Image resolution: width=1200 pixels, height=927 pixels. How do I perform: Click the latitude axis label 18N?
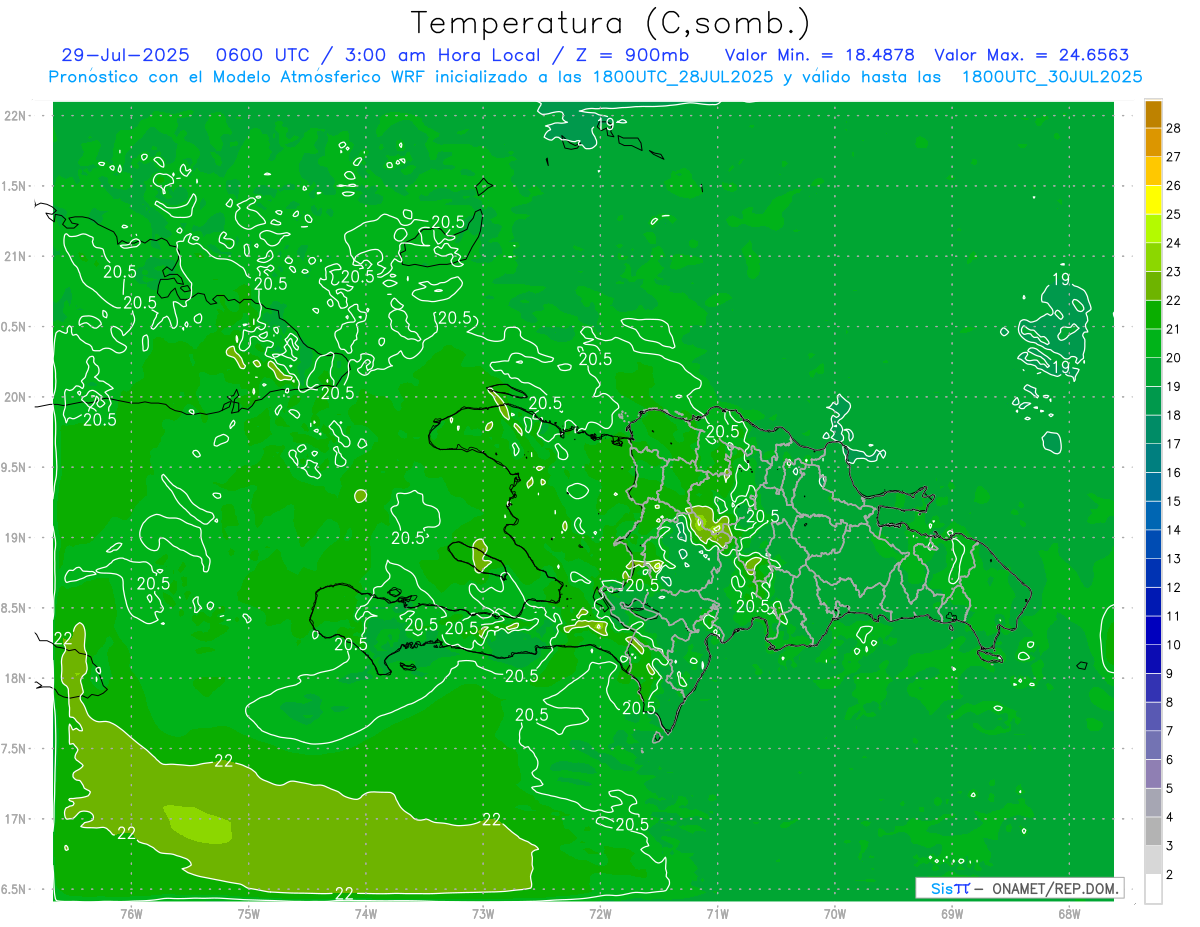[x=16, y=678]
